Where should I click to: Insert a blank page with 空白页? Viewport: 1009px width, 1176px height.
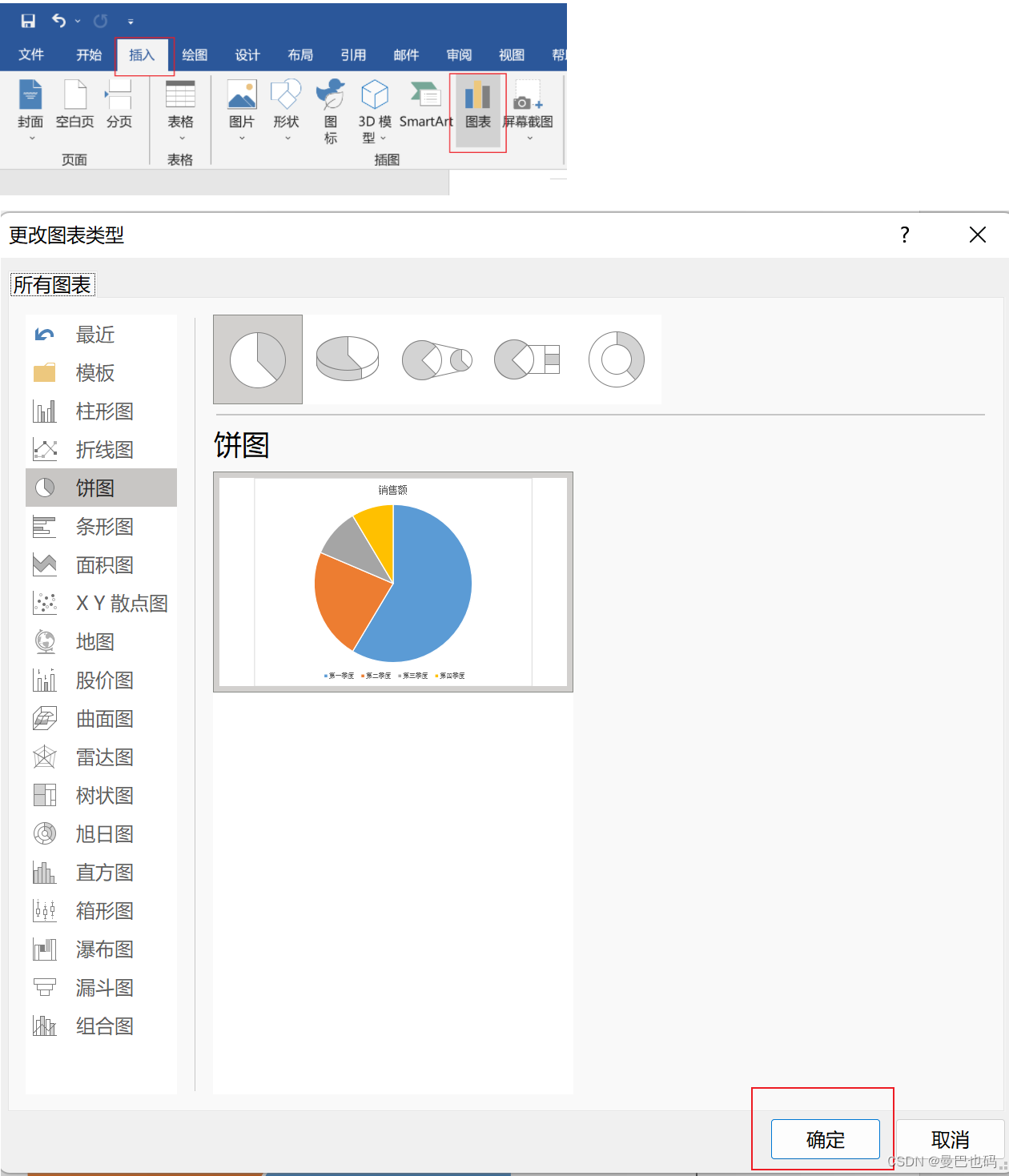click(x=75, y=104)
